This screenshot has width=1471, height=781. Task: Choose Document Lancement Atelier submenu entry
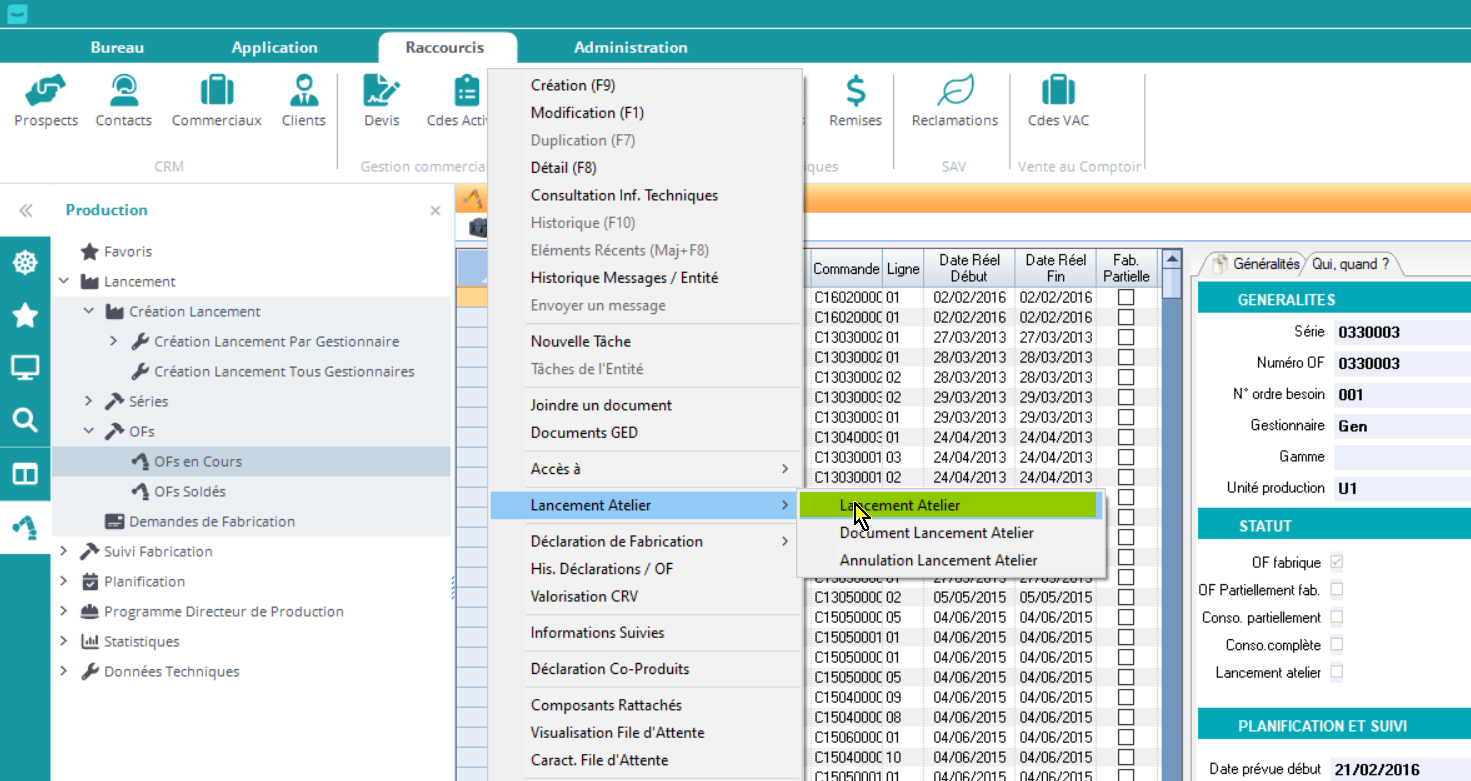click(x=936, y=533)
